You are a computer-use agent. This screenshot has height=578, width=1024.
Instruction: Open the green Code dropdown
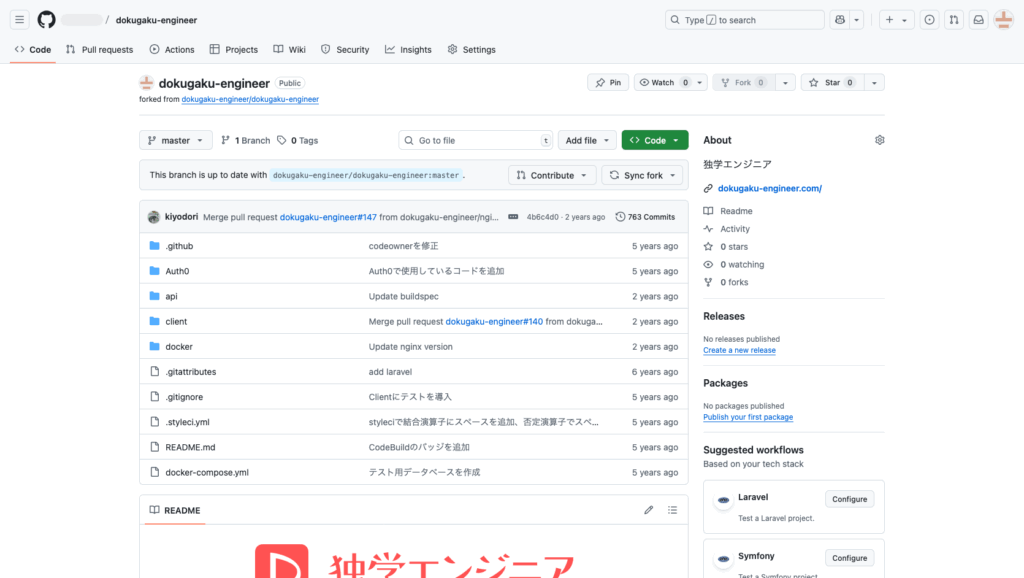point(654,140)
